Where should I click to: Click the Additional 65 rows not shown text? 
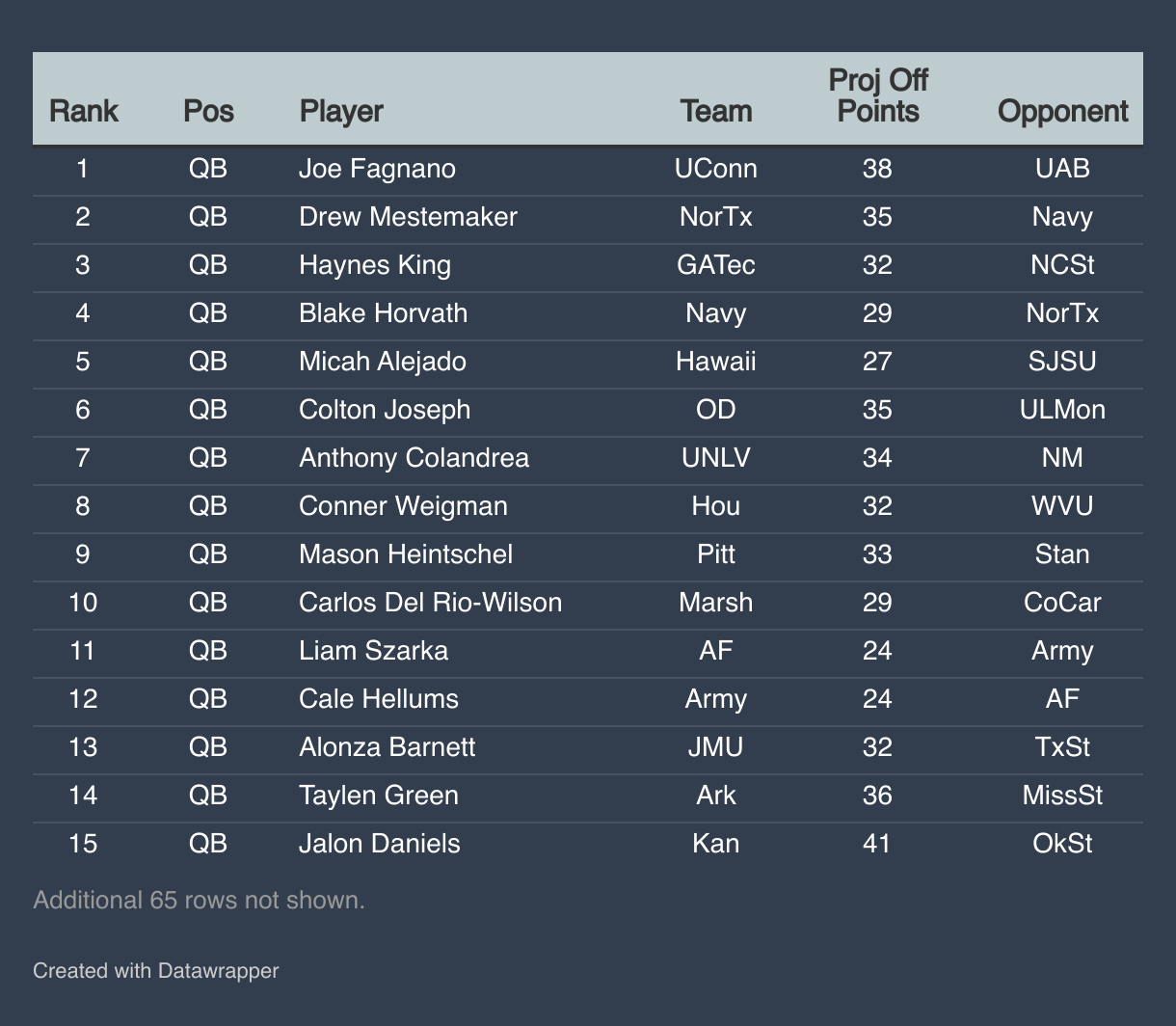[x=200, y=901]
